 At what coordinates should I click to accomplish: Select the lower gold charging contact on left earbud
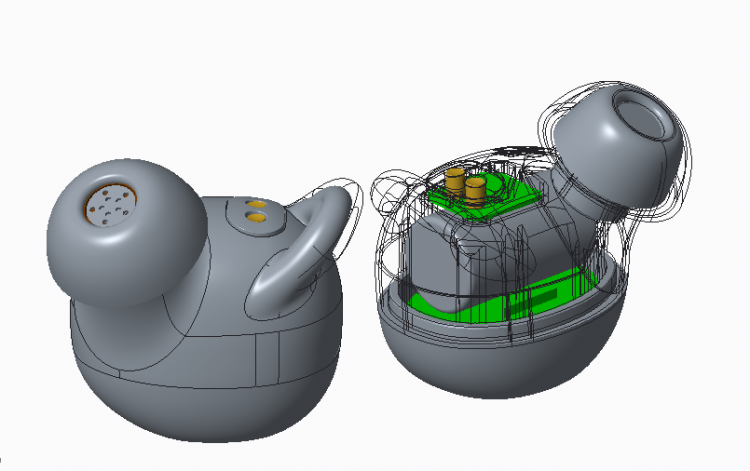[258, 216]
